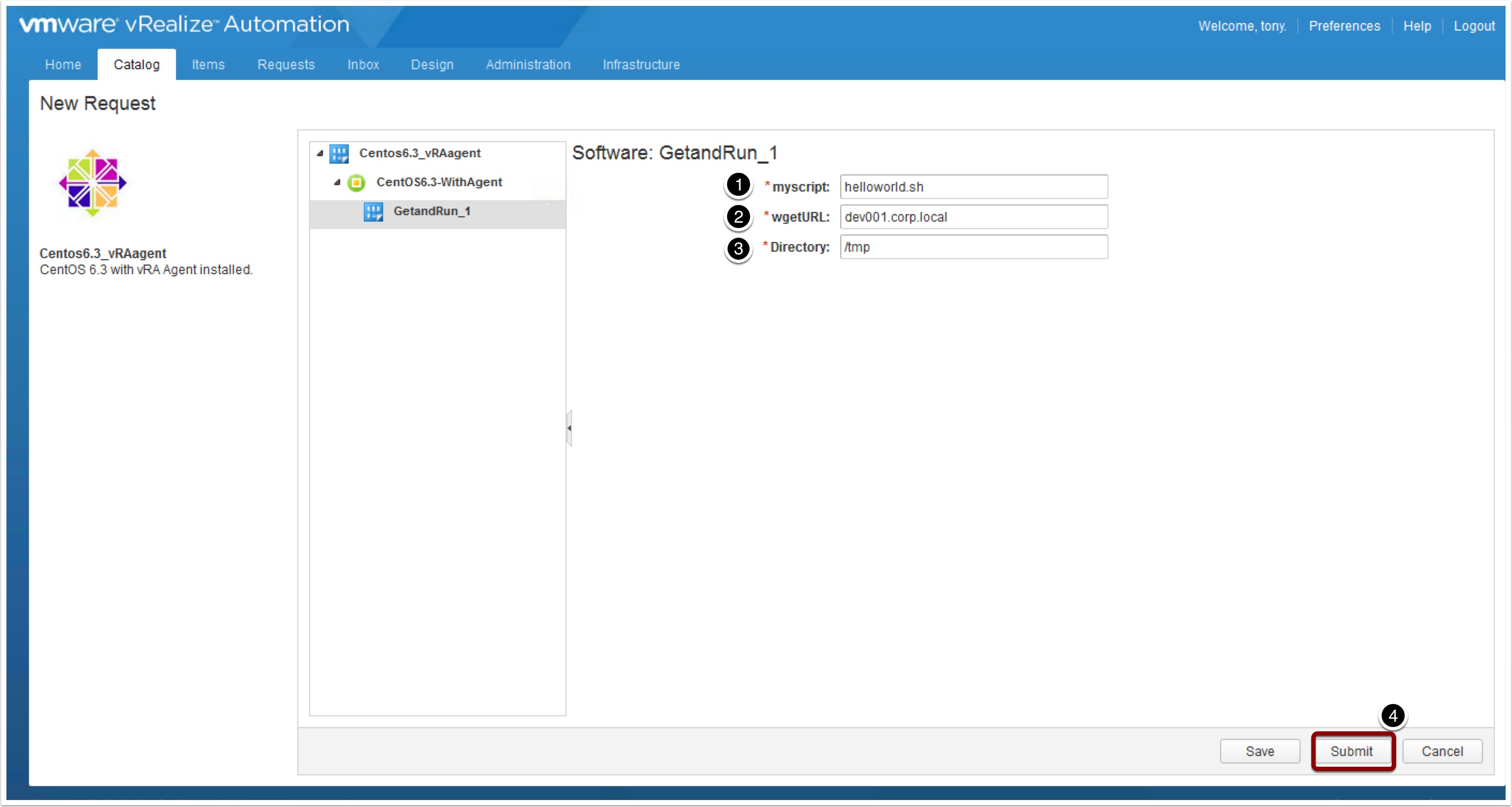Open the Design tab
Viewport: 1512px width, 807px height.
[432, 64]
